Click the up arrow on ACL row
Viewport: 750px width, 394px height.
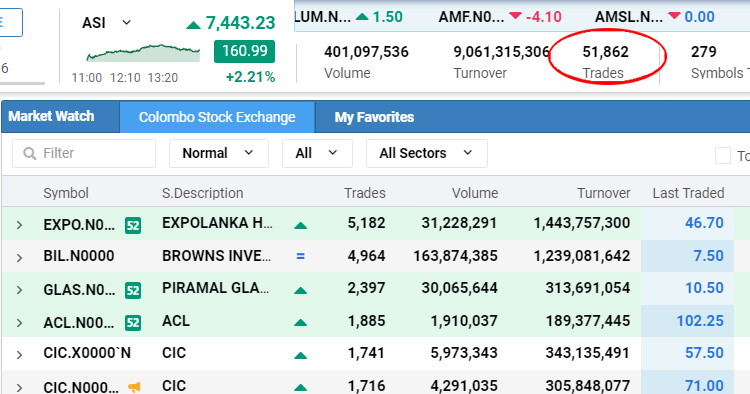point(300,323)
